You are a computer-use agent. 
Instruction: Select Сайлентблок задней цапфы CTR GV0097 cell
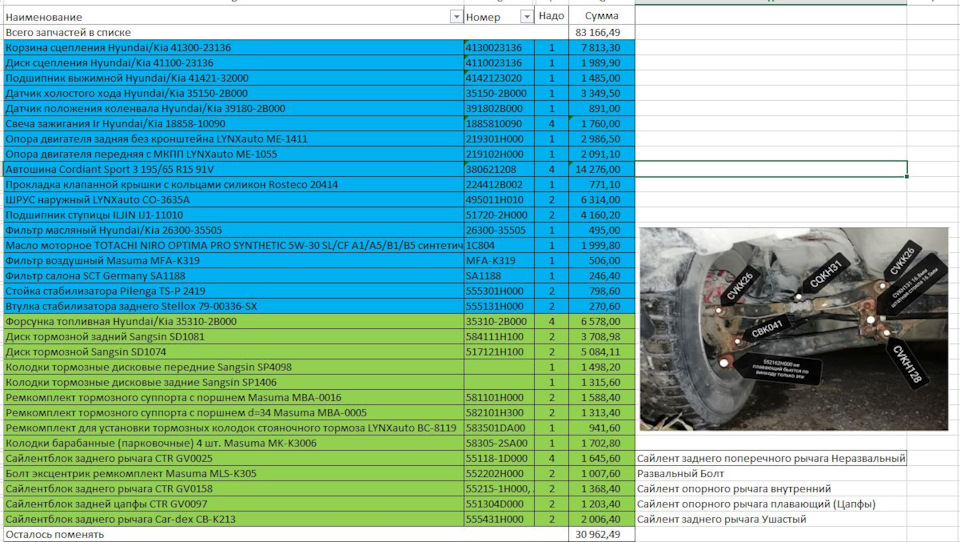click(x=233, y=503)
